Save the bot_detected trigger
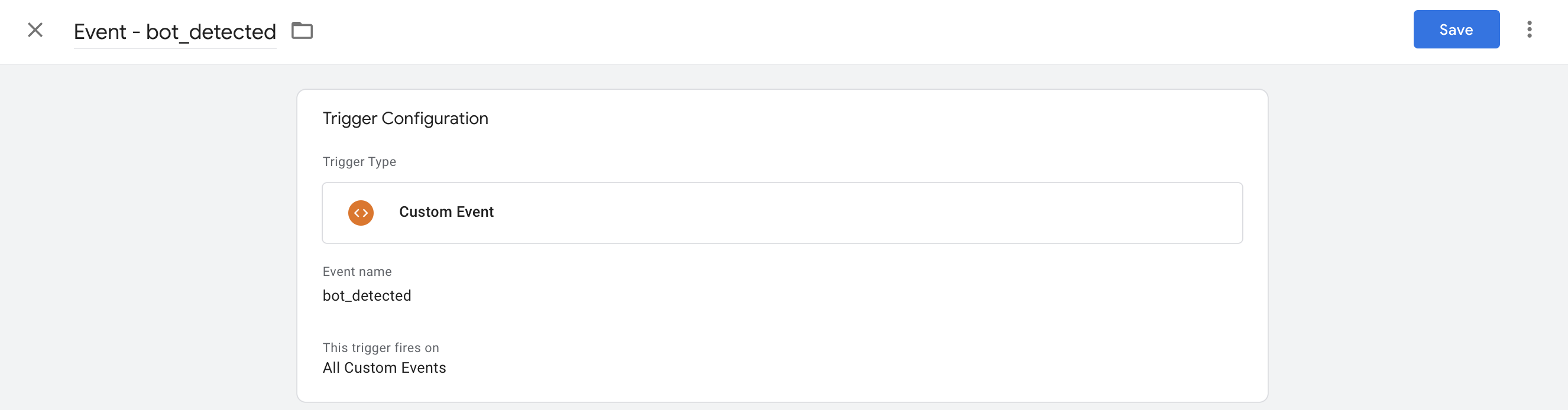Screen dimensions: 1568x410 [1456, 29]
